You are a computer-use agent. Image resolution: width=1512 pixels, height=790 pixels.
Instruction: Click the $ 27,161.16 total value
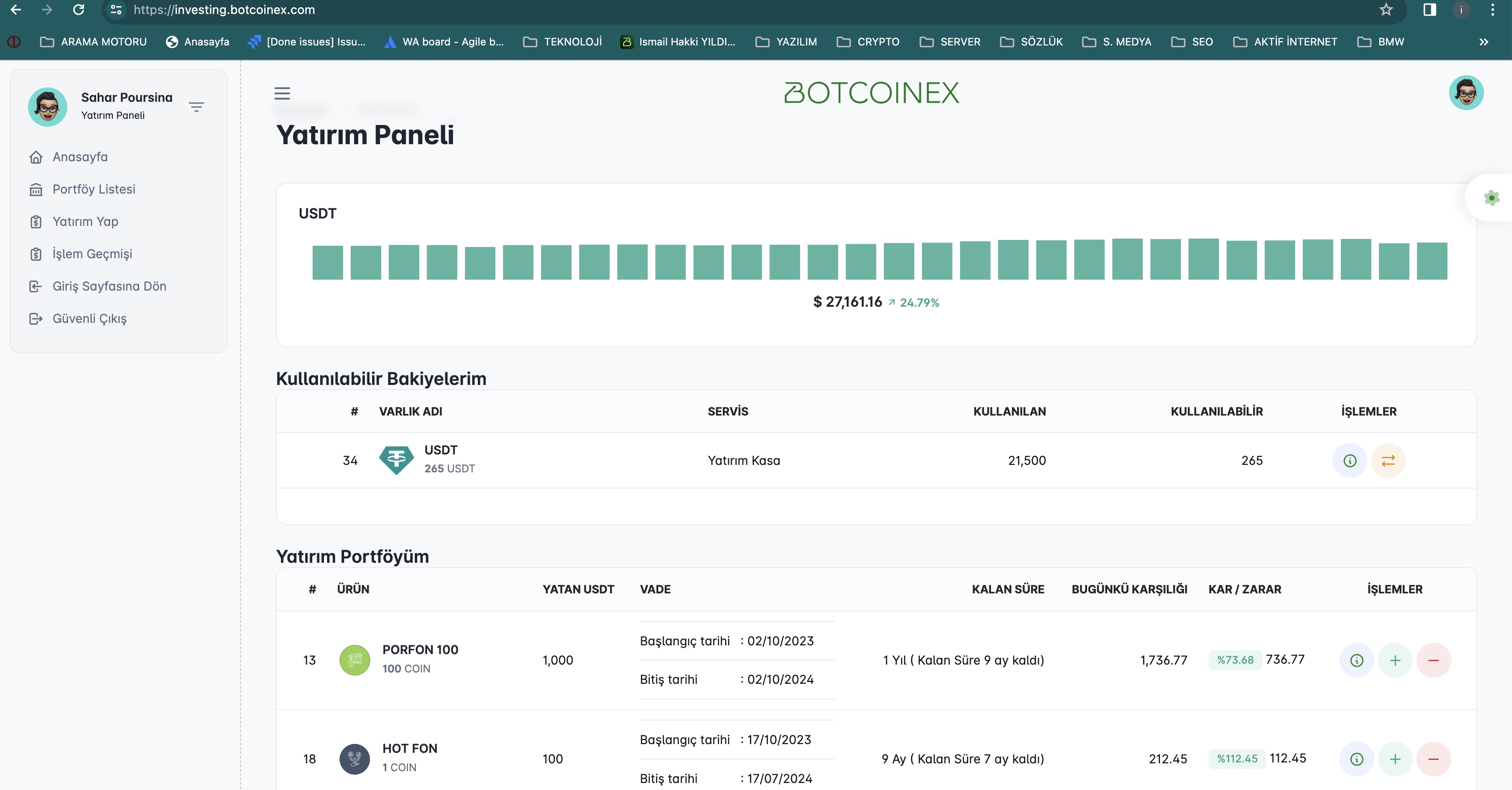848,302
